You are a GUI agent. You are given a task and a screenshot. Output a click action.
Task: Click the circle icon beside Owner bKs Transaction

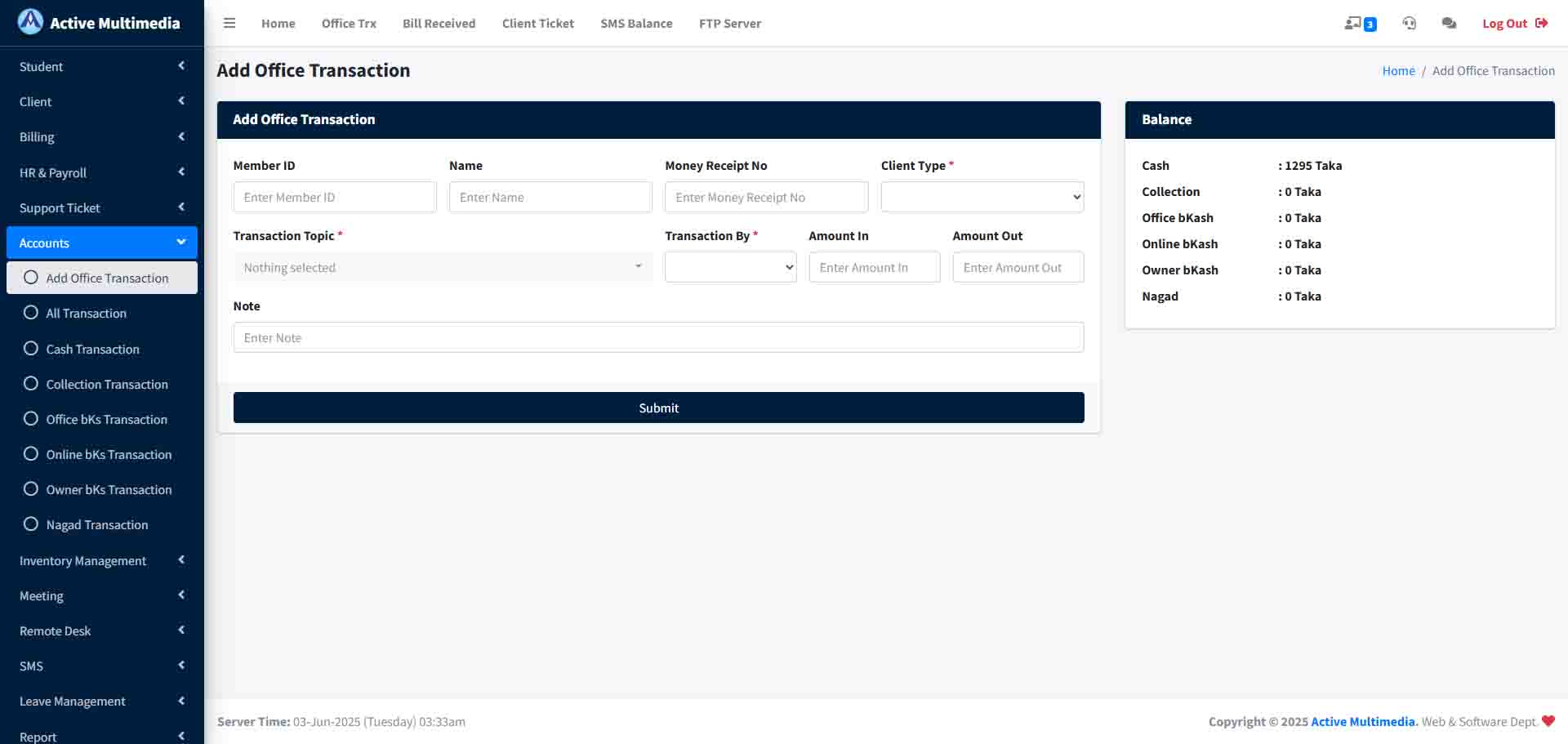[31, 489]
